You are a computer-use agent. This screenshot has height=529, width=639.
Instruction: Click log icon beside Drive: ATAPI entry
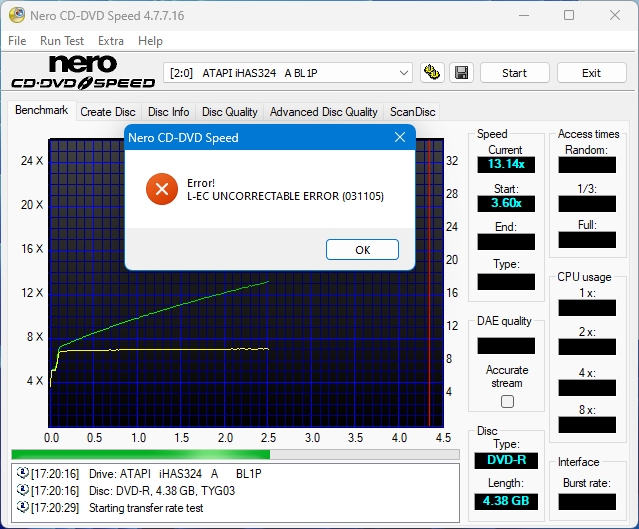click(22, 473)
